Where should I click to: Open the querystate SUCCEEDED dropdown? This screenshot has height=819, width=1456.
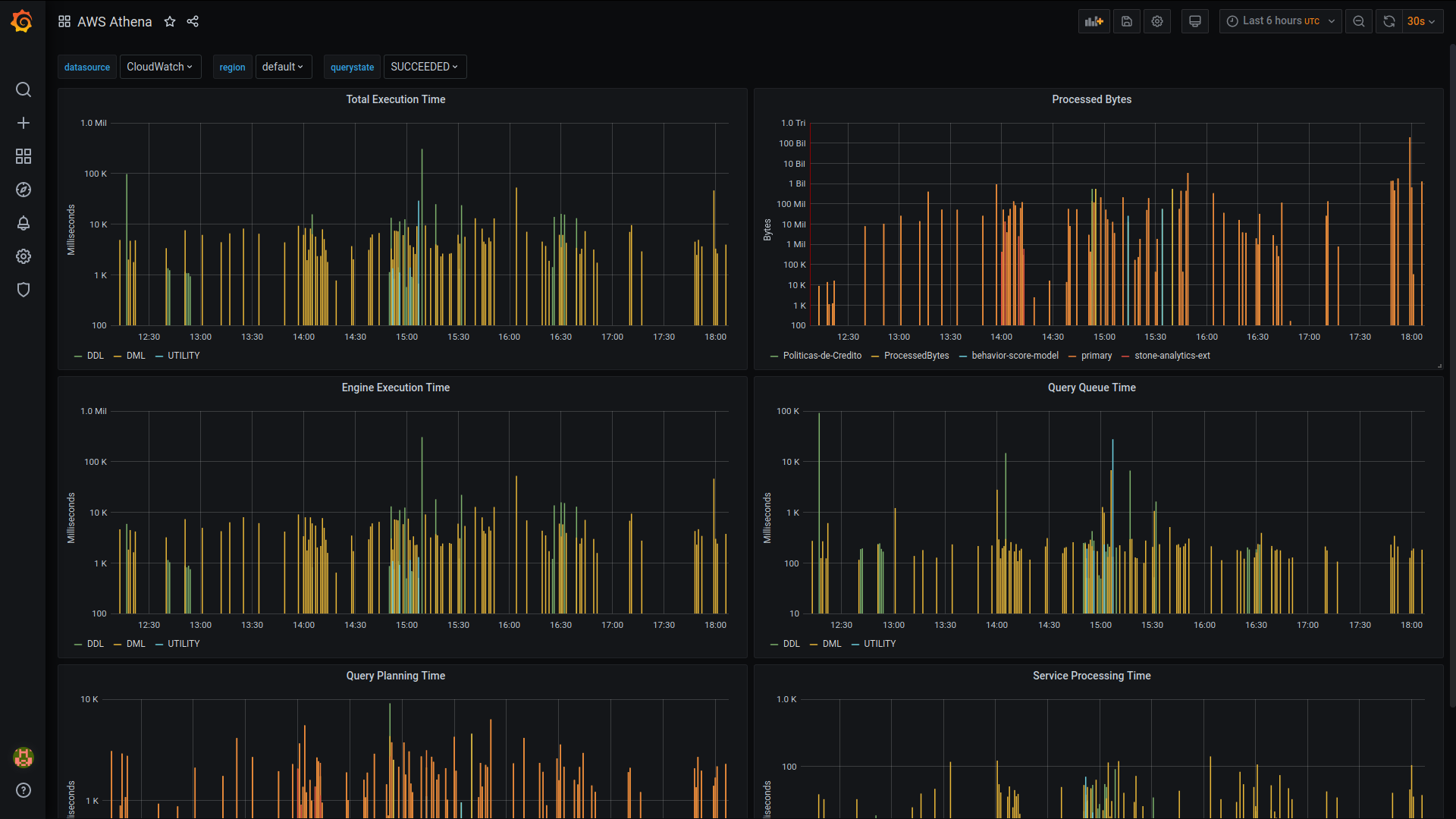click(x=425, y=67)
